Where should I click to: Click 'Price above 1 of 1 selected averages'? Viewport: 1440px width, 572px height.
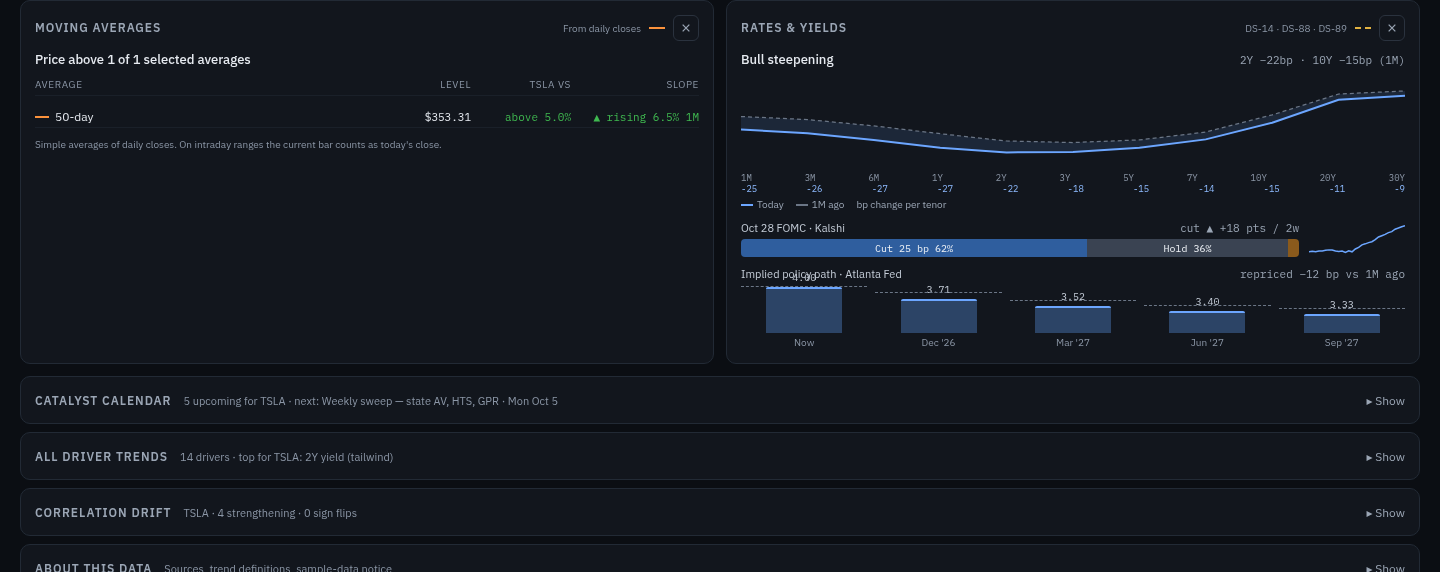143,60
